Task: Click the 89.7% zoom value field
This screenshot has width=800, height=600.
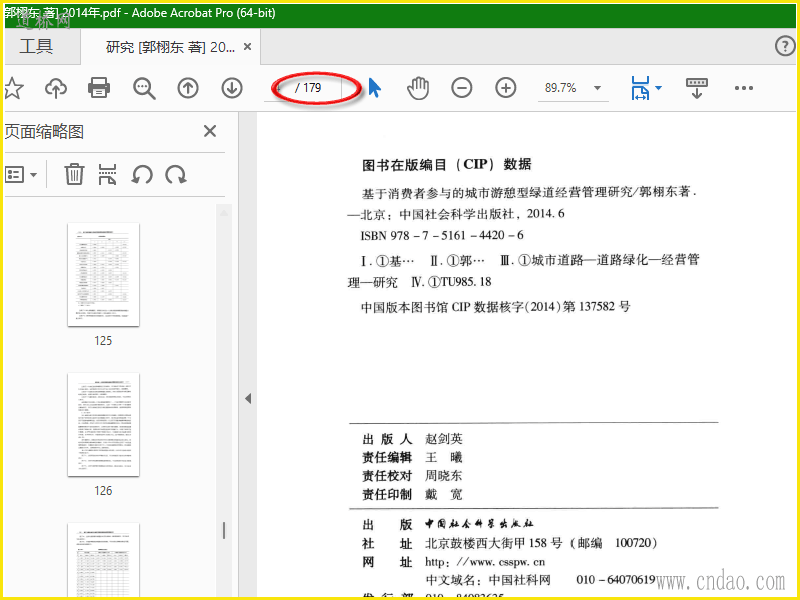Action: point(561,88)
